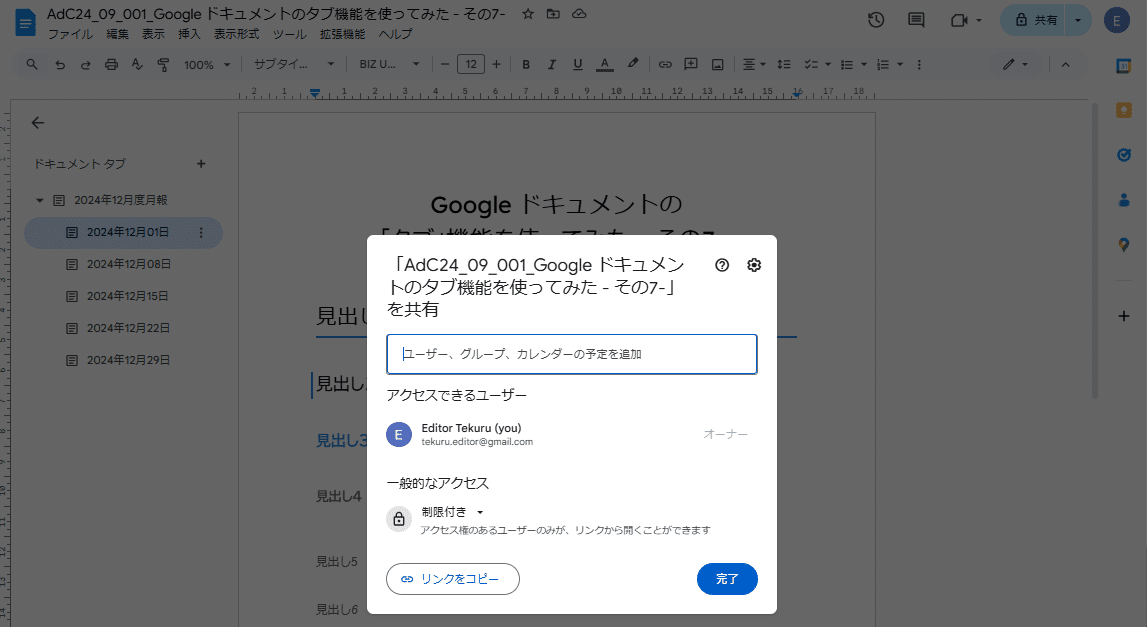The width and height of the screenshot is (1147, 627).
Task: Activate the paint format tool
Action: [163, 64]
